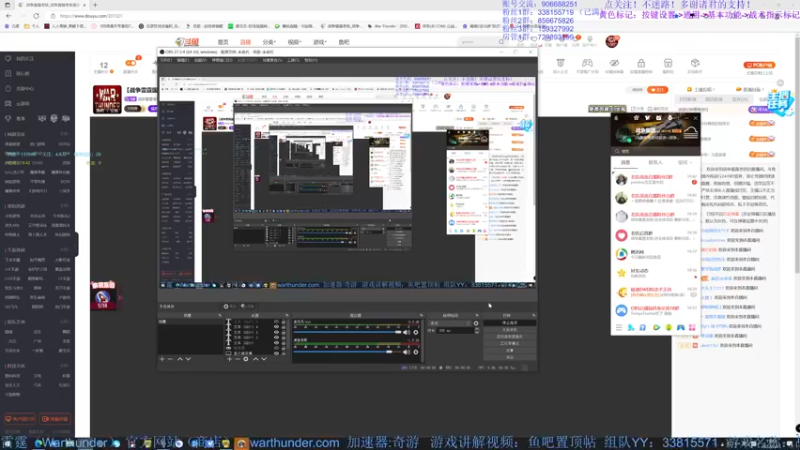The width and height of the screenshot is (800, 450).
Task: Expand 视频 dropdown in Douyu navigation
Action: pyautogui.click(x=294, y=42)
